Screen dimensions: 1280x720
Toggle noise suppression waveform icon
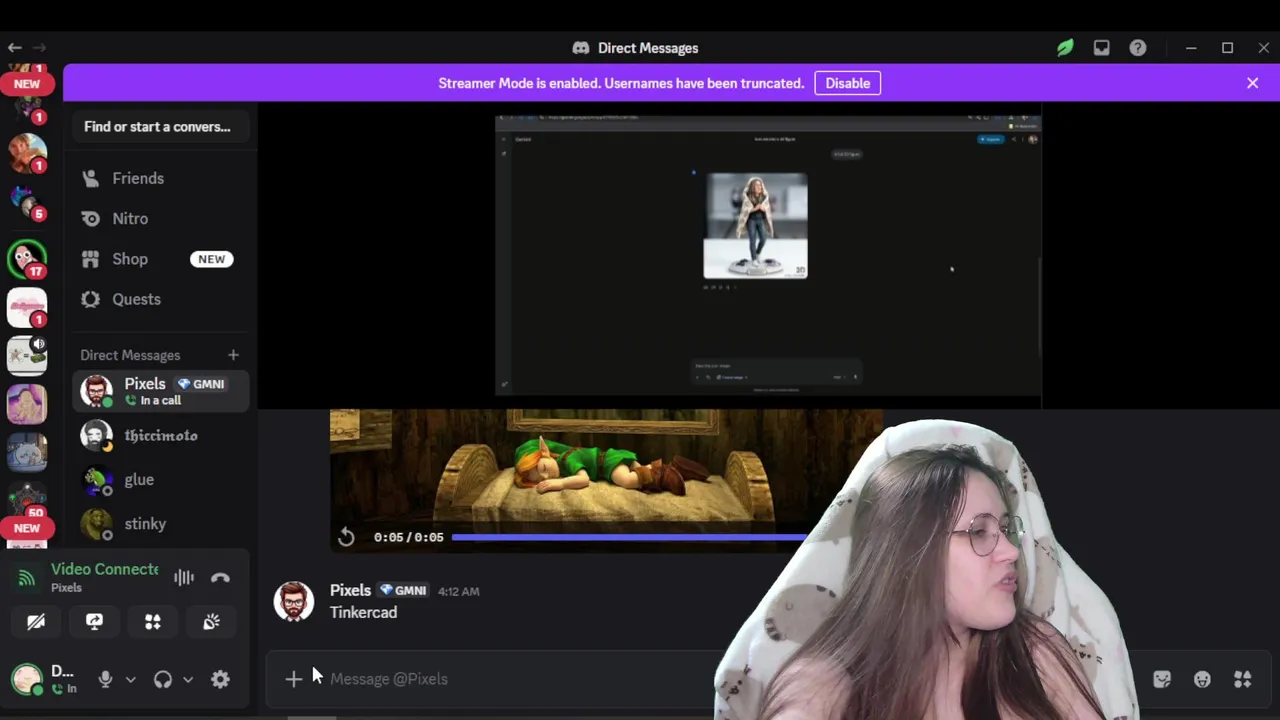click(184, 577)
